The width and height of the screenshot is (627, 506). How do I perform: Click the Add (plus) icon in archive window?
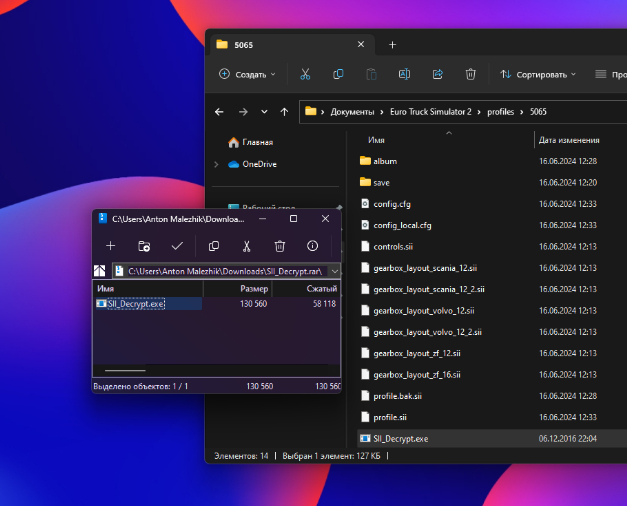pyautogui.click(x=110, y=246)
